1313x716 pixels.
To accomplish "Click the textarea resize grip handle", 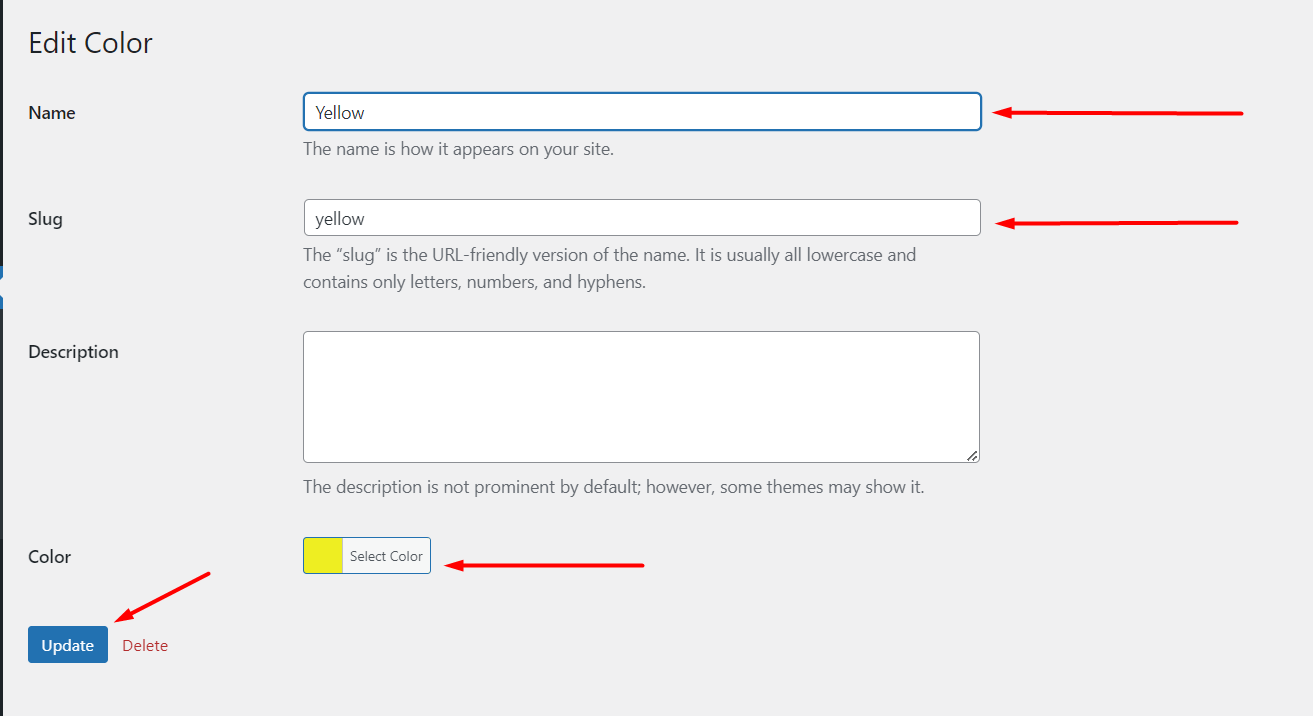I will coord(971,456).
